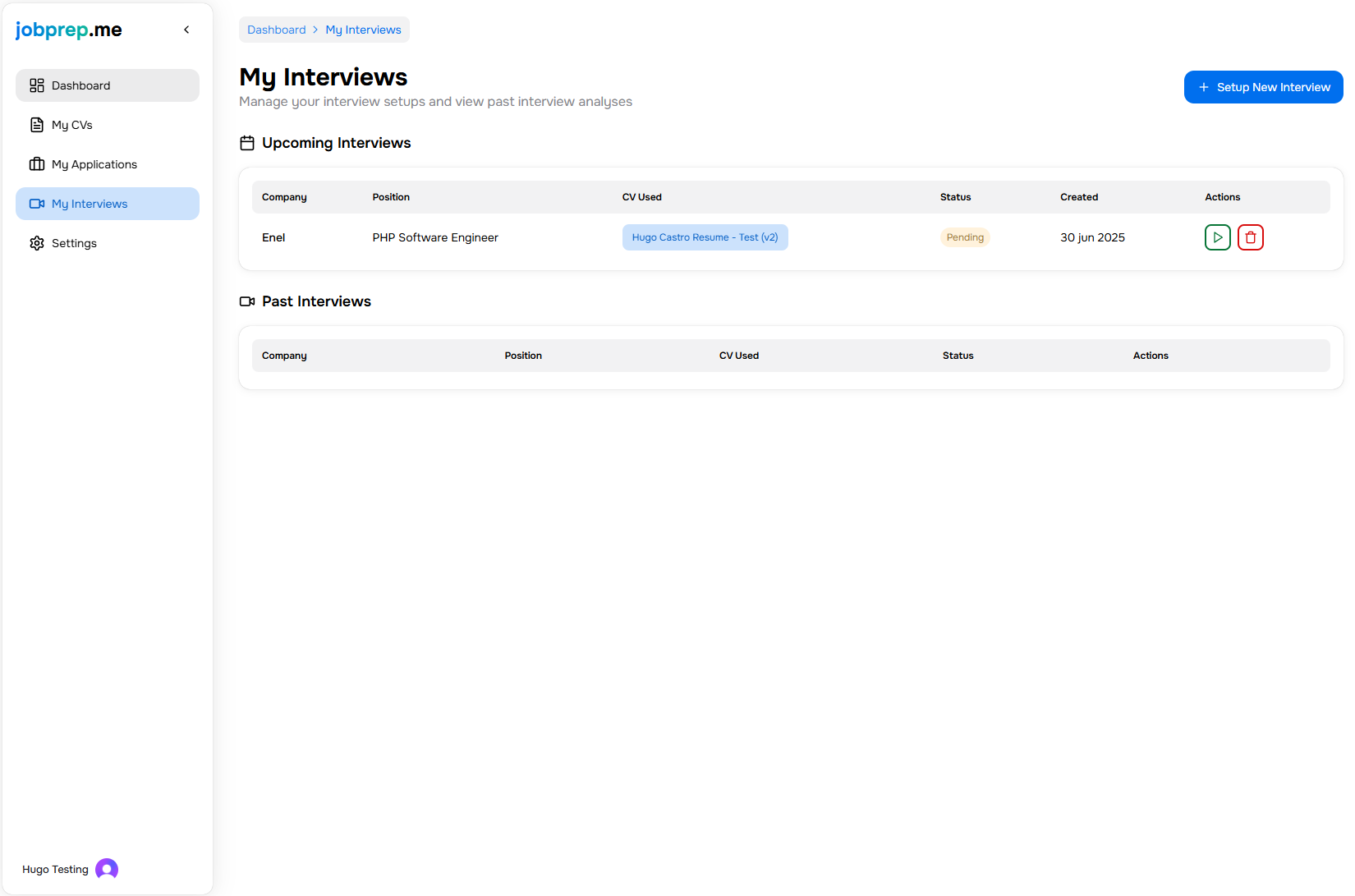
Task: Click the camera icon beside Past Interviews
Action: click(x=246, y=301)
